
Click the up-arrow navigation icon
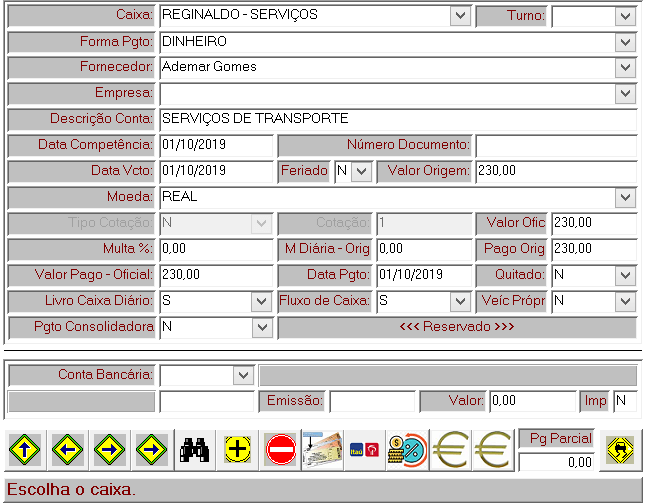pyautogui.click(x=25, y=450)
